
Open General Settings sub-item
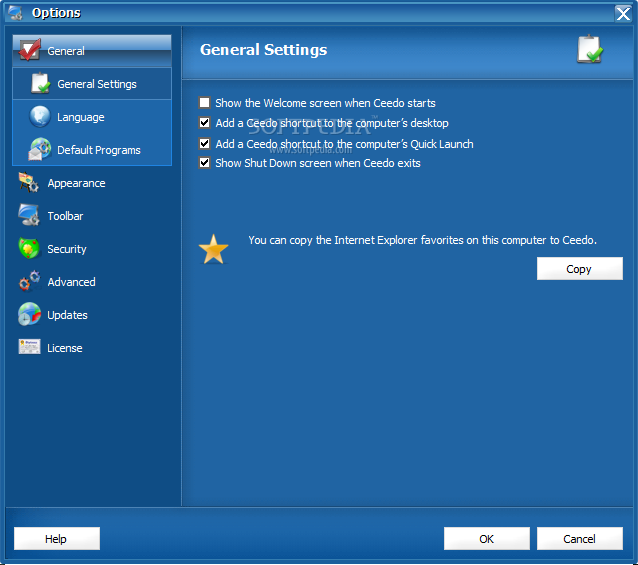92,84
